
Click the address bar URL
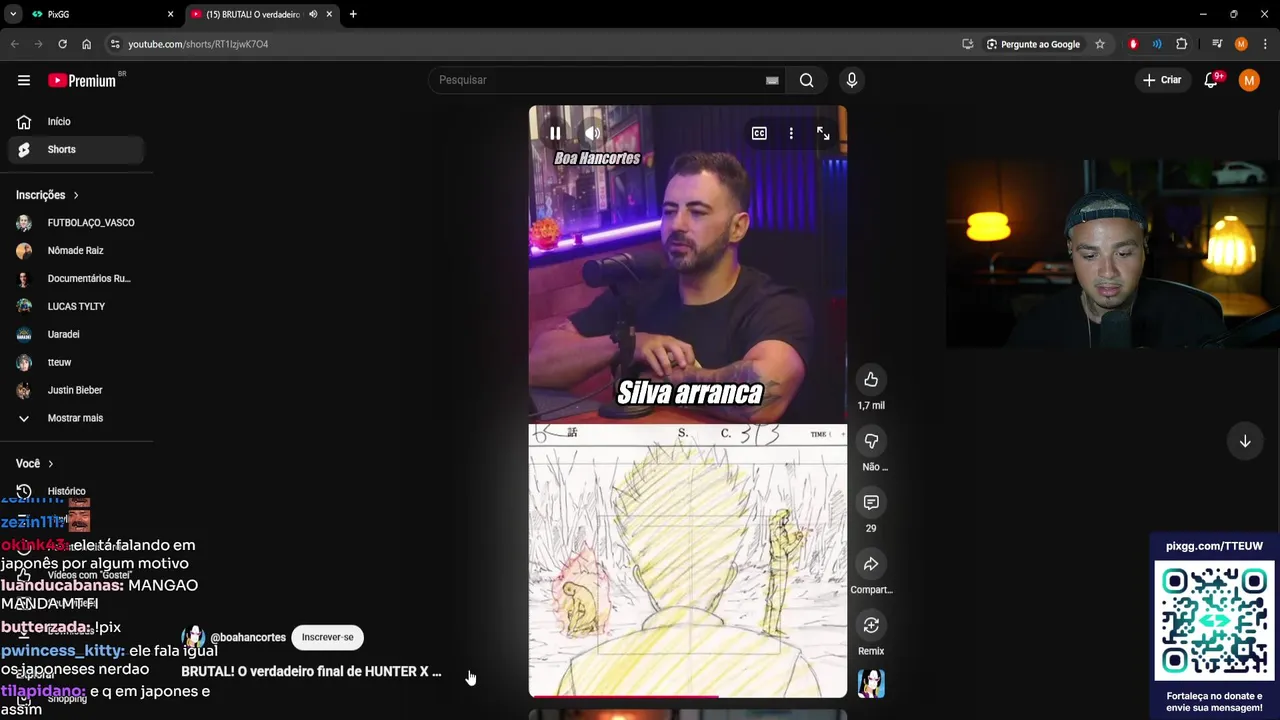point(198,44)
